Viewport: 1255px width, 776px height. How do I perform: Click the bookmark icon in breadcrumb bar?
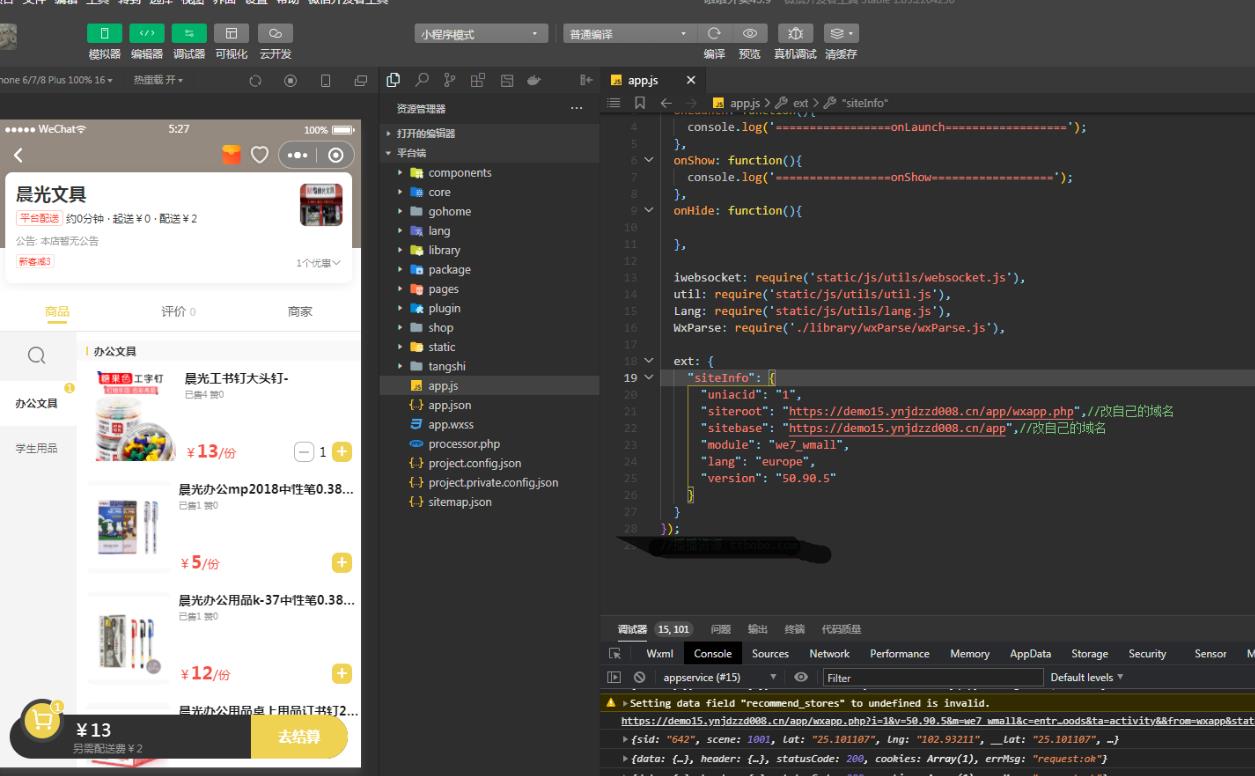(640, 103)
